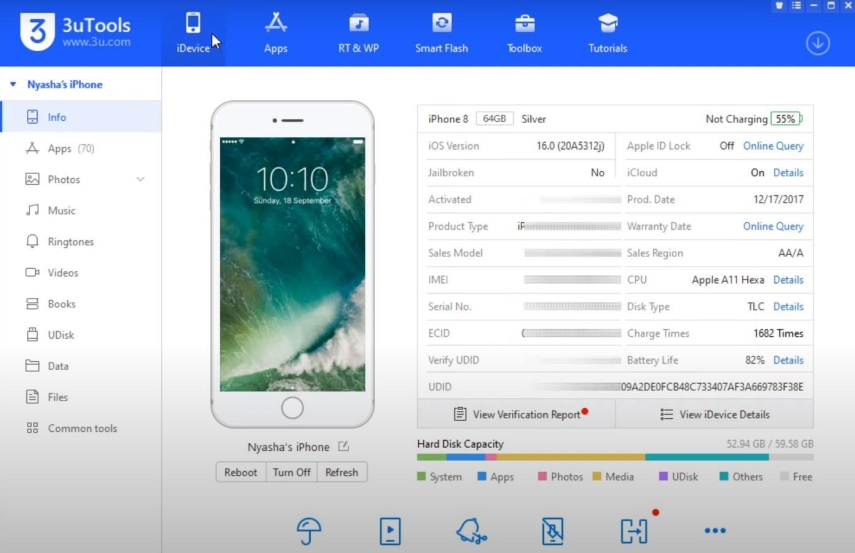Click Online Query for Warranty Date
855x553 pixels.
pos(773,226)
